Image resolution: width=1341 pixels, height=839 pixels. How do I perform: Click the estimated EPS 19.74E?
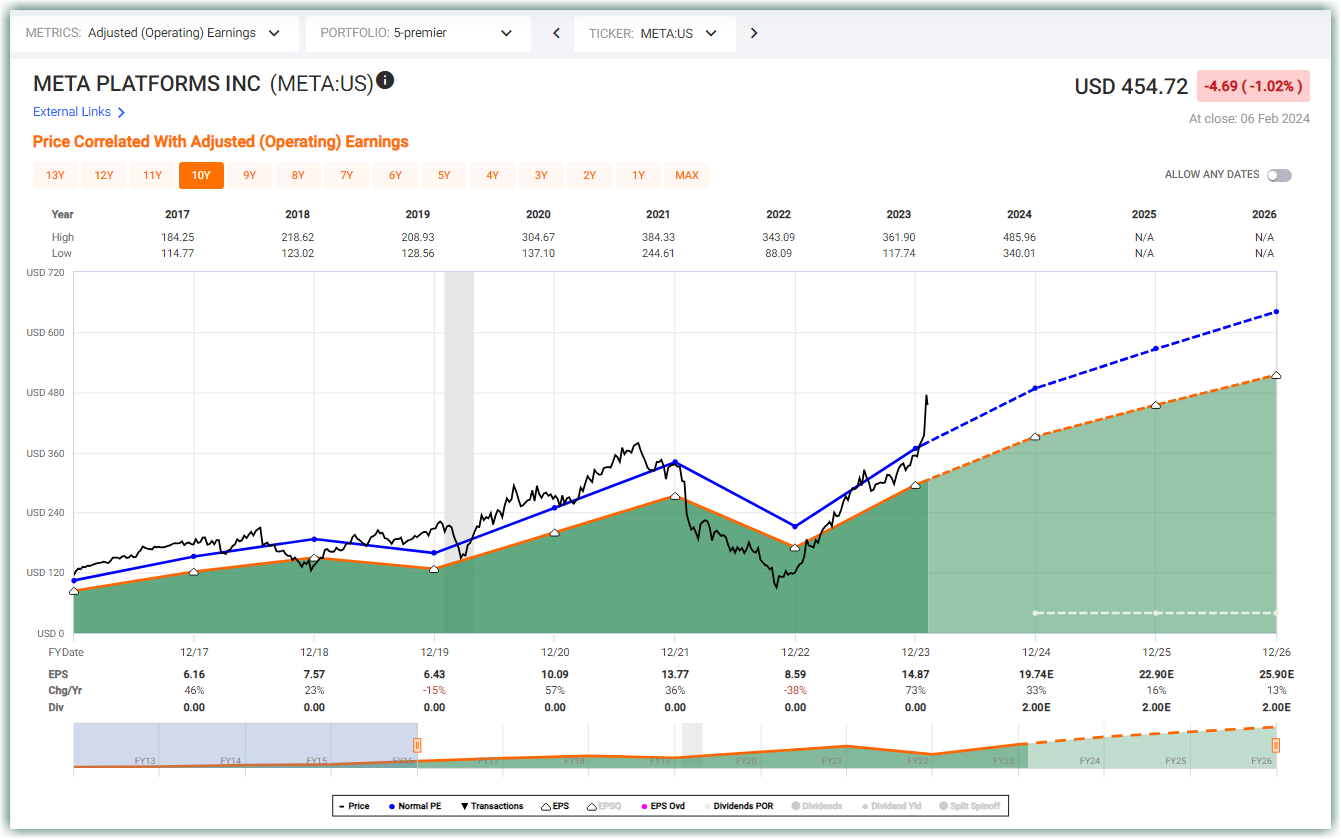tap(1035, 674)
